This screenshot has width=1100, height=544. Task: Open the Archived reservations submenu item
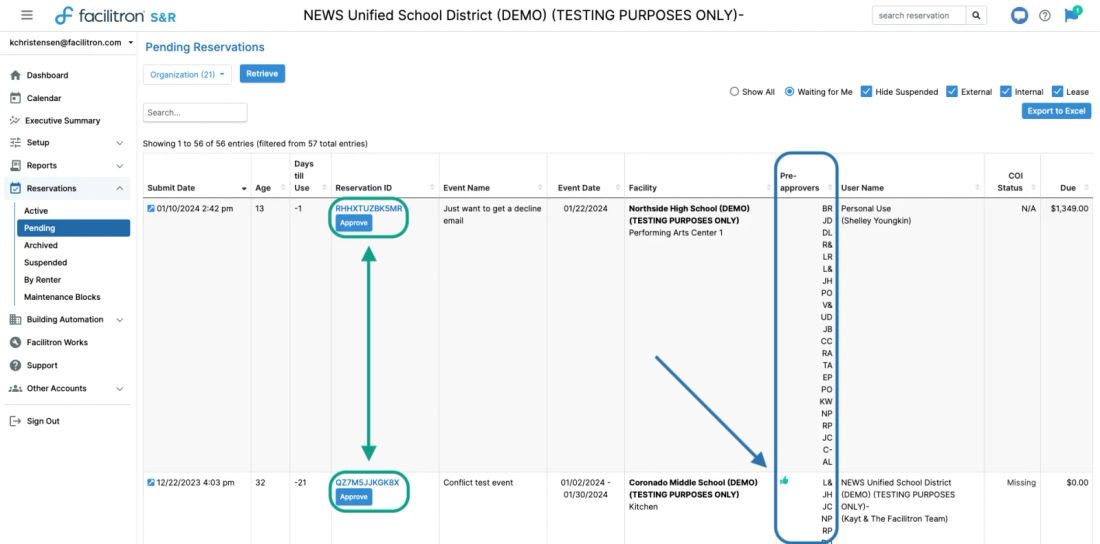pyautogui.click(x=41, y=245)
